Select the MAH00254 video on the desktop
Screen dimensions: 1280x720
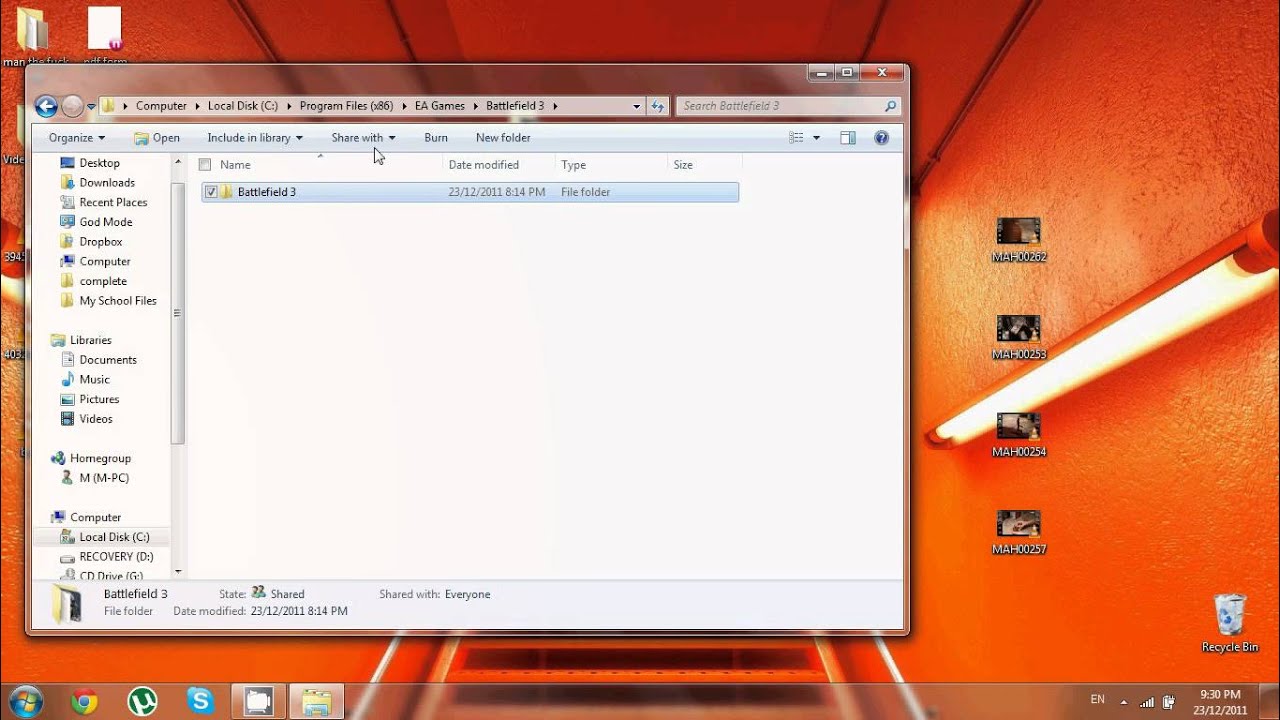(x=1019, y=435)
